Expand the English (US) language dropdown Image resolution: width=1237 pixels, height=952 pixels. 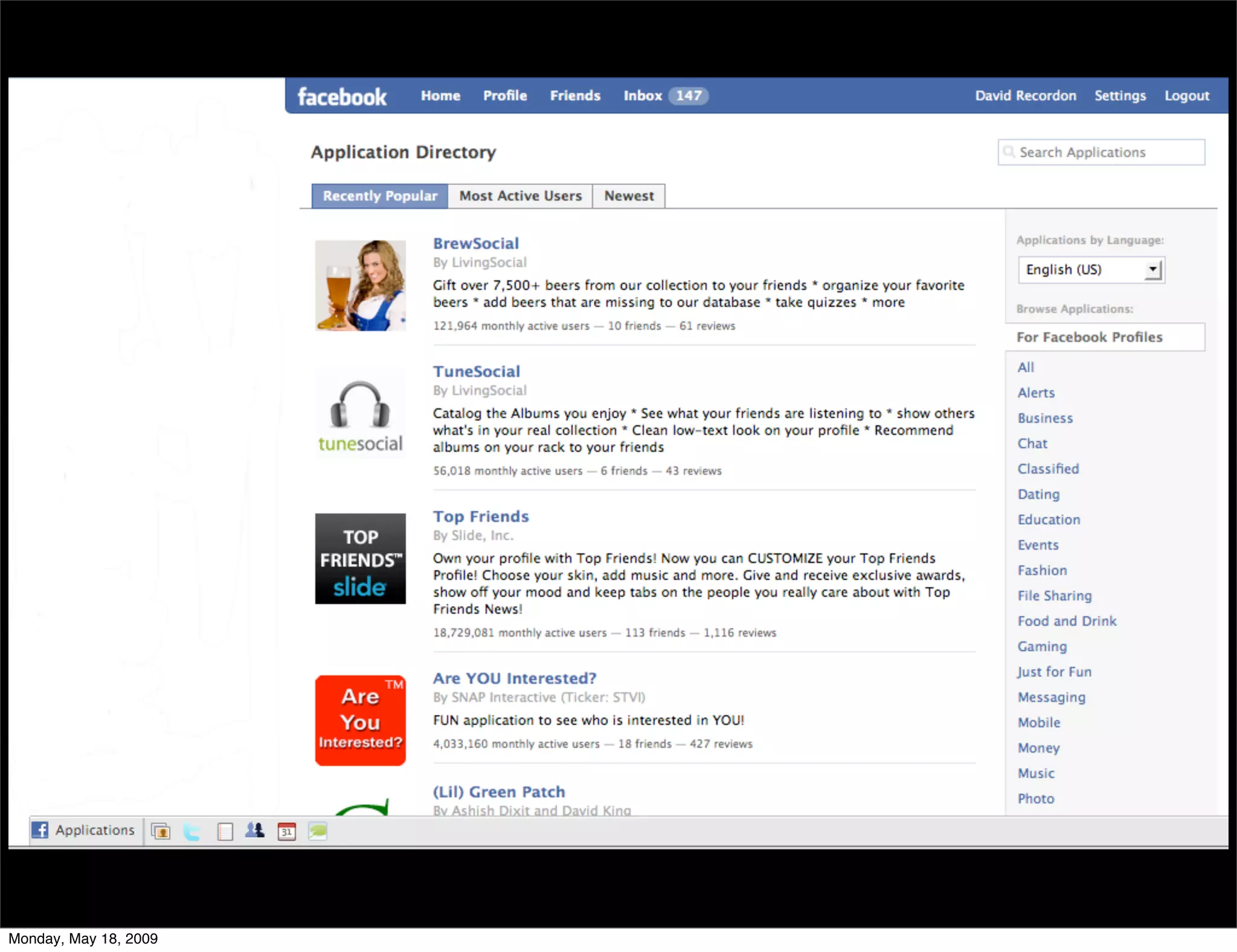tap(1091, 269)
